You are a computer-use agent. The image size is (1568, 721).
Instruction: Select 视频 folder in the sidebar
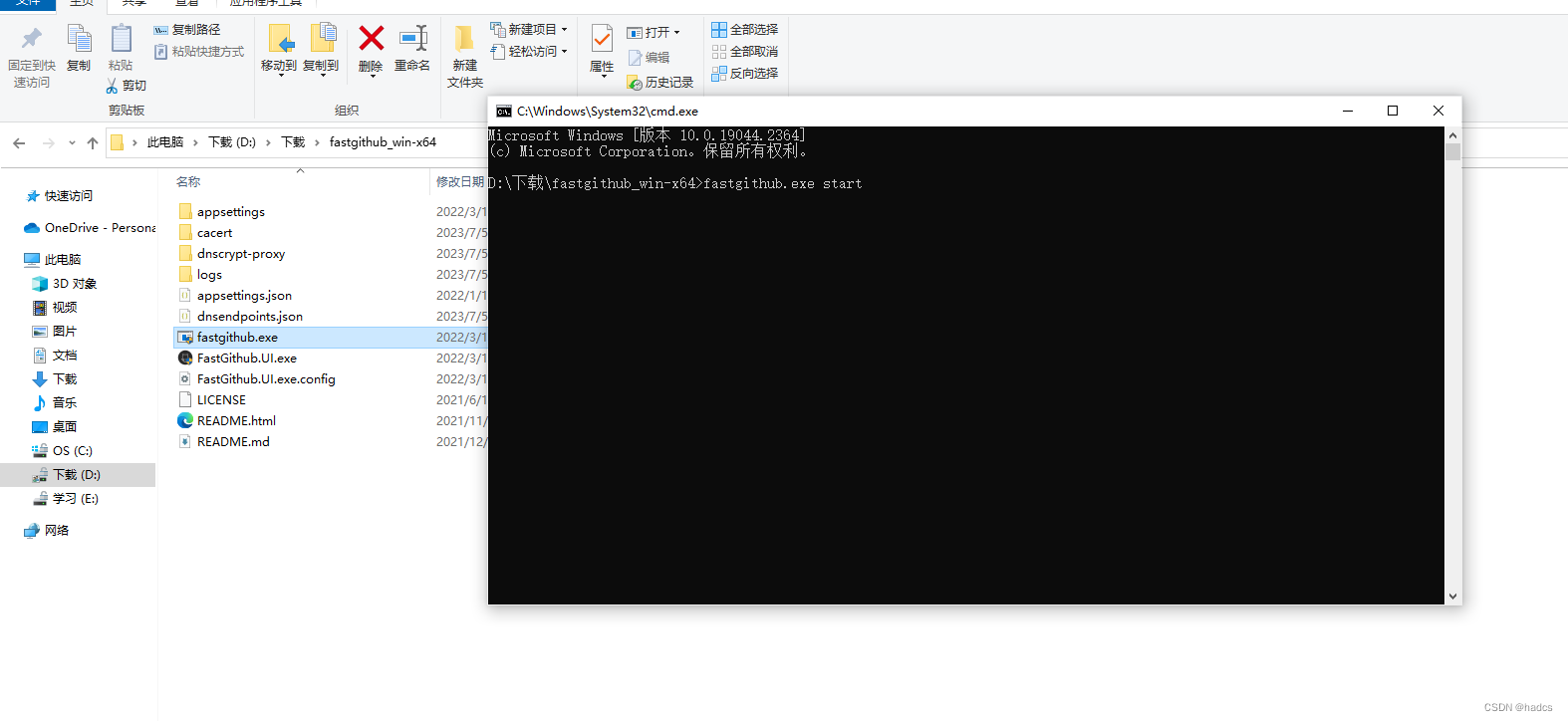click(55, 308)
